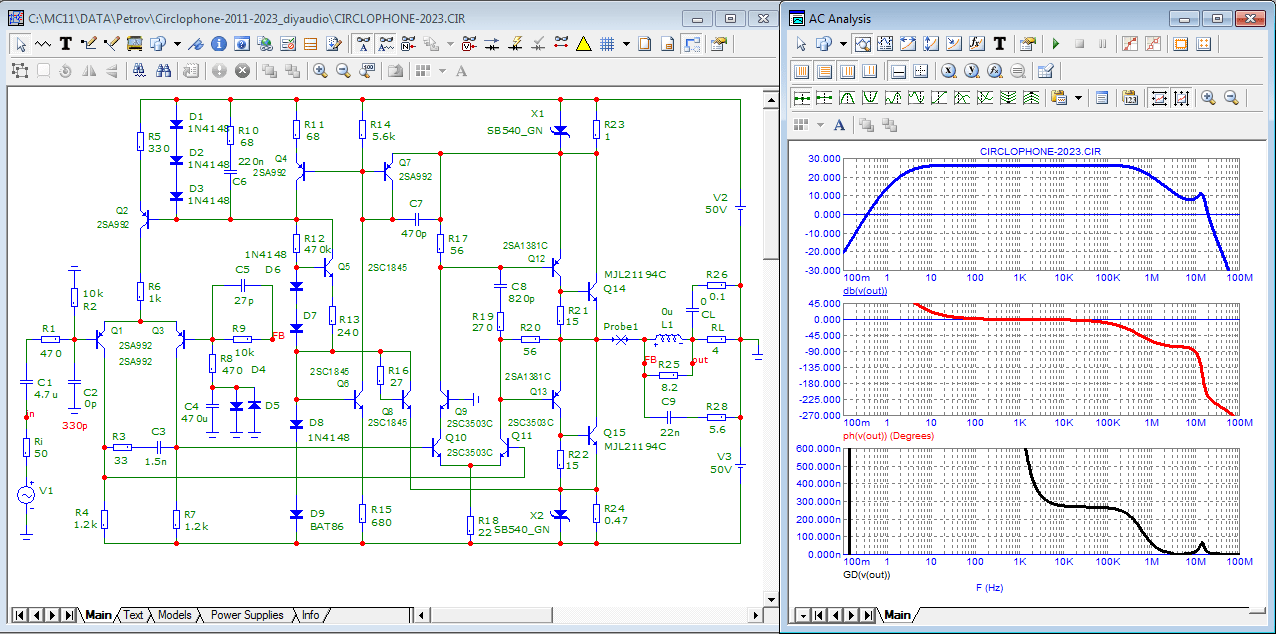This screenshot has height=634, width=1276.
Task: Open the align grid dropdown in schematic second toolbar
Action: [443, 71]
